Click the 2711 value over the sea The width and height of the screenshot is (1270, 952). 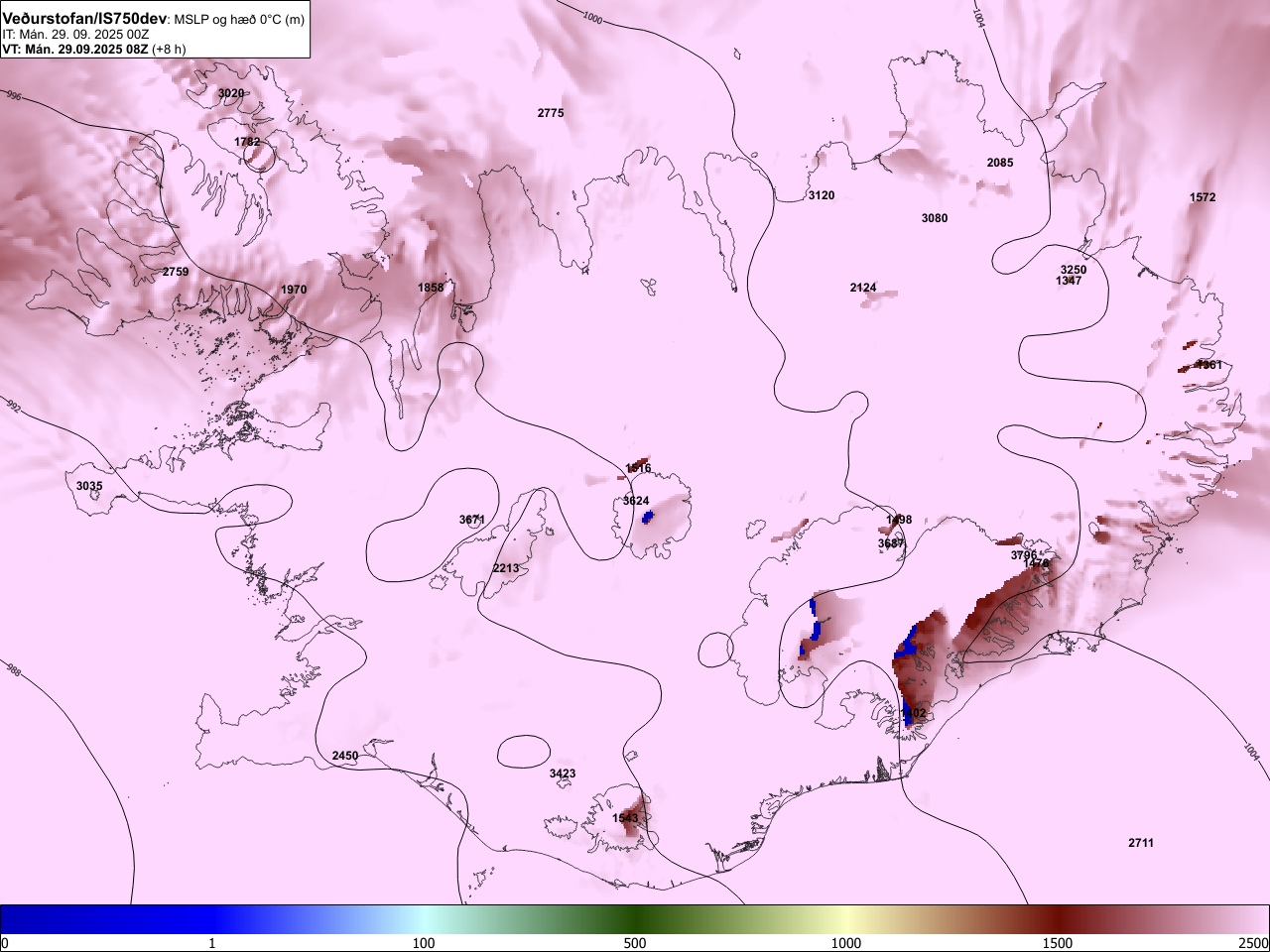click(1141, 843)
